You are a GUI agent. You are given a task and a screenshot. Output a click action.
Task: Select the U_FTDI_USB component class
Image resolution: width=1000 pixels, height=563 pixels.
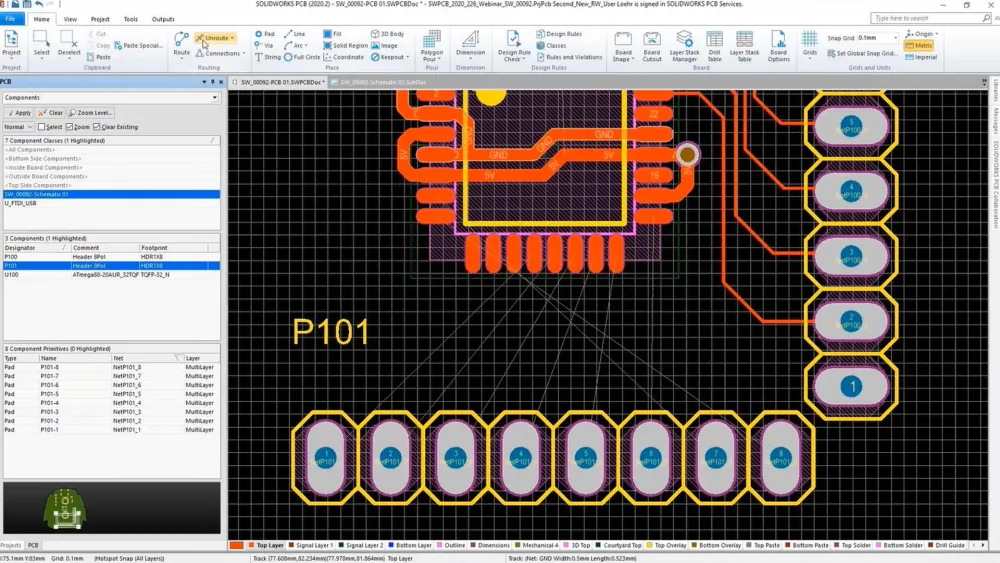point(112,203)
